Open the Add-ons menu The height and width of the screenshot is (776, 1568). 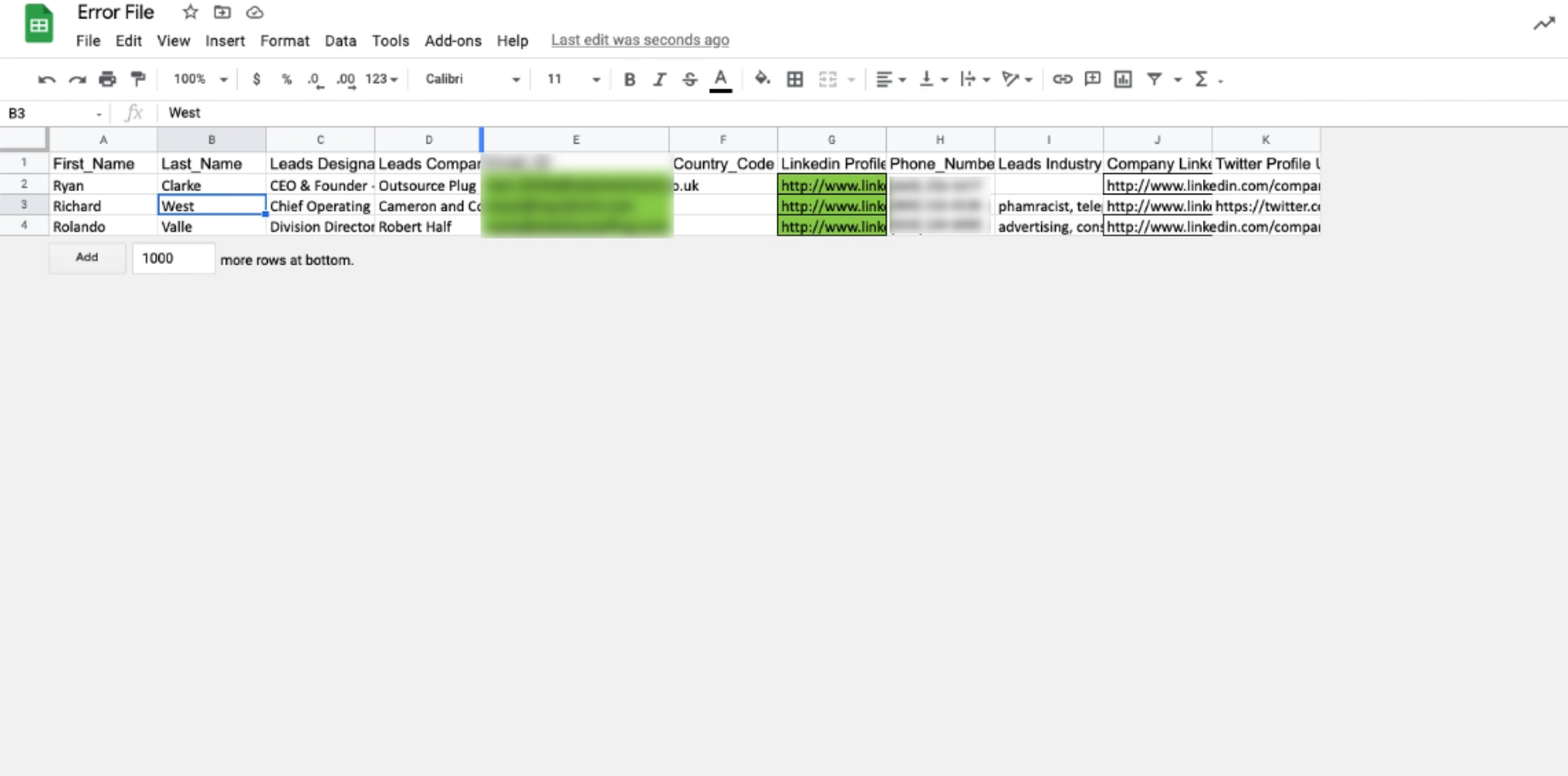coord(452,41)
